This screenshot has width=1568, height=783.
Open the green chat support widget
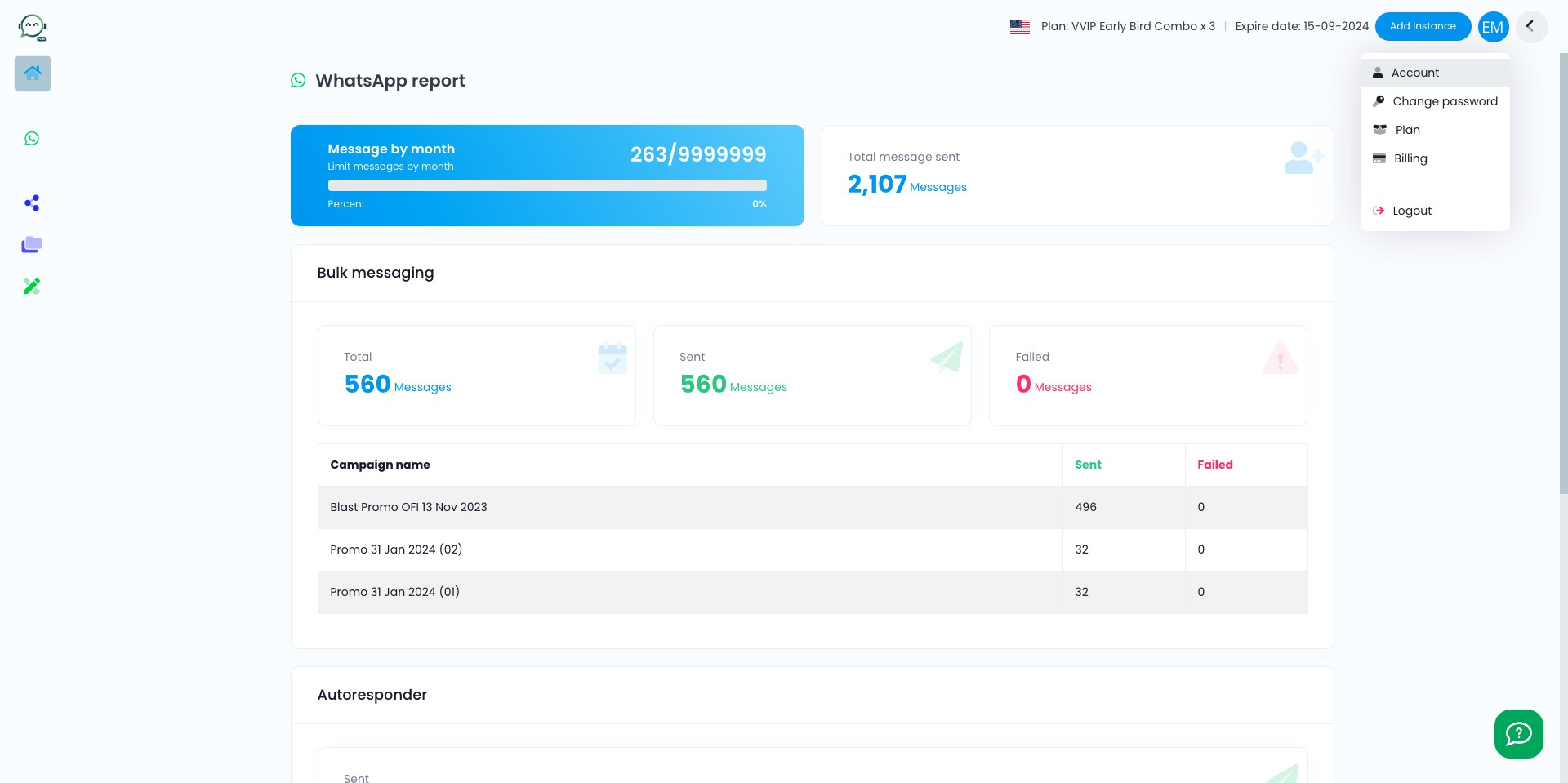coord(1519,734)
